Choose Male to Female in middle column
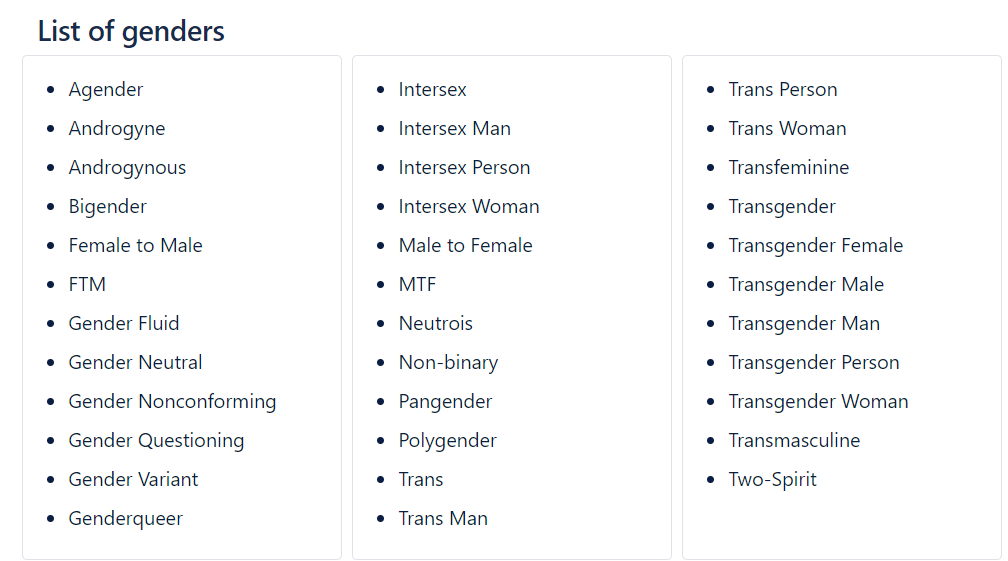This screenshot has width=1008, height=561. pyautogui.click(x=465, y=245)
